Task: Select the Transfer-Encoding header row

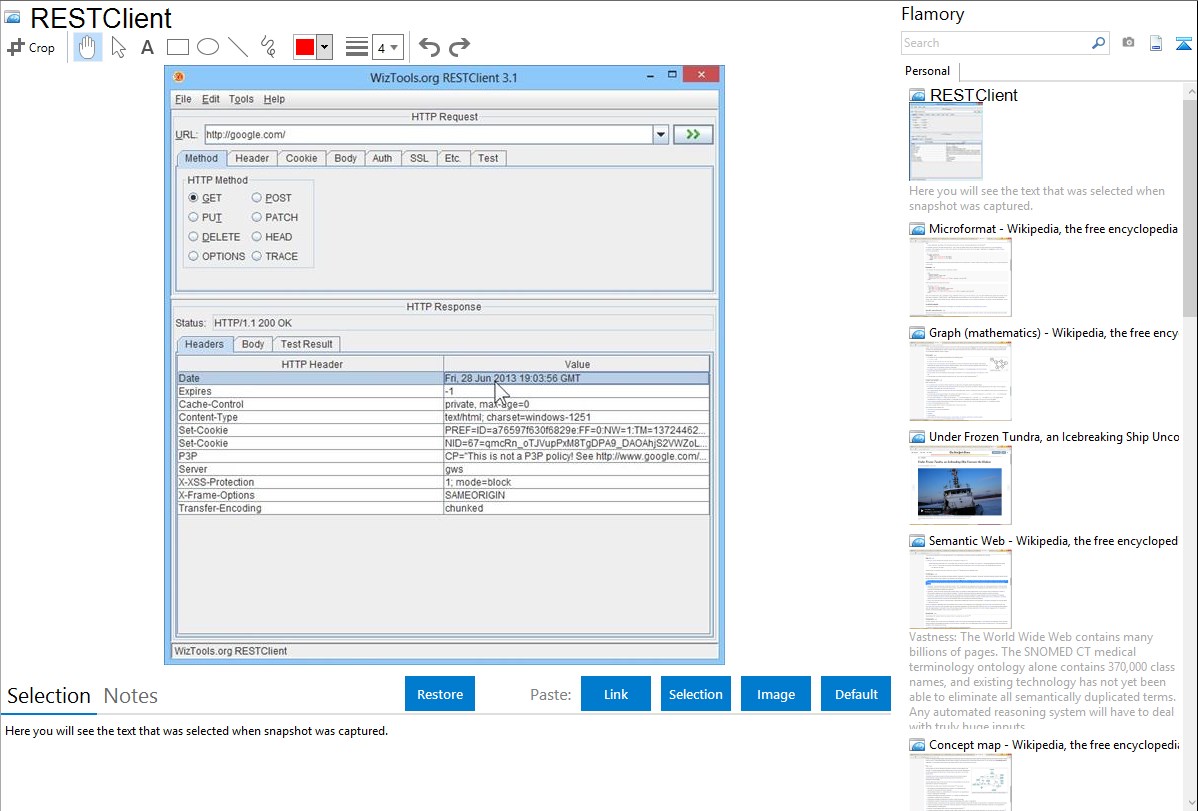Action: point(443,508)
